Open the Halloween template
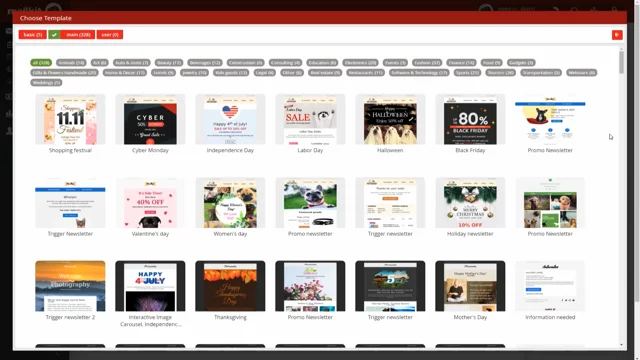 [x=390, y=120]
